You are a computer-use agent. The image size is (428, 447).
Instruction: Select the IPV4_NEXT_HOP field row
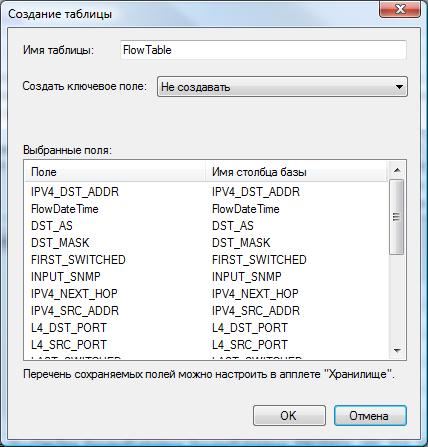click(x=206, y=294)
